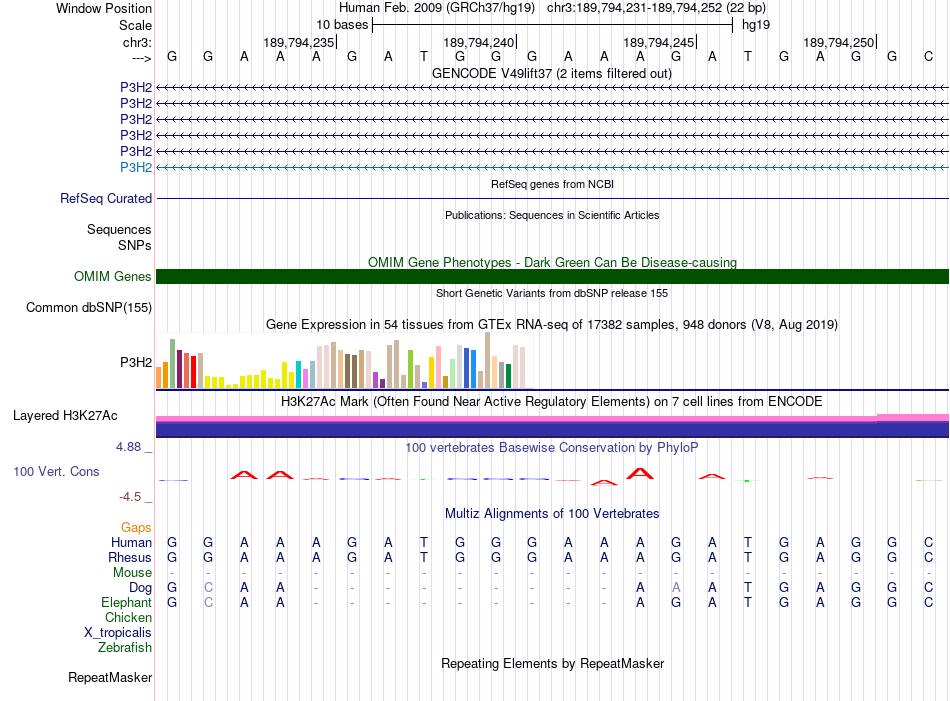Click the Common dbSNP(155) track label
Screen dimensions: 950x701
point(89,308)
